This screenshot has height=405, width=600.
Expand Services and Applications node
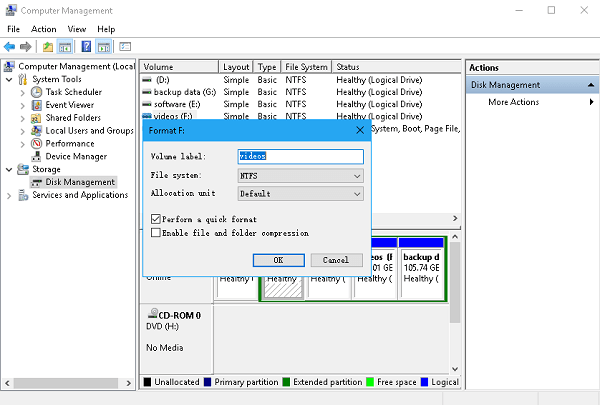(x=9, y=196)
